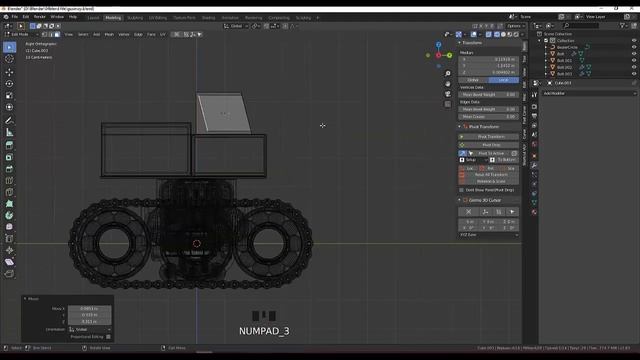Enable vertex select mode

[x=45, y=35]
